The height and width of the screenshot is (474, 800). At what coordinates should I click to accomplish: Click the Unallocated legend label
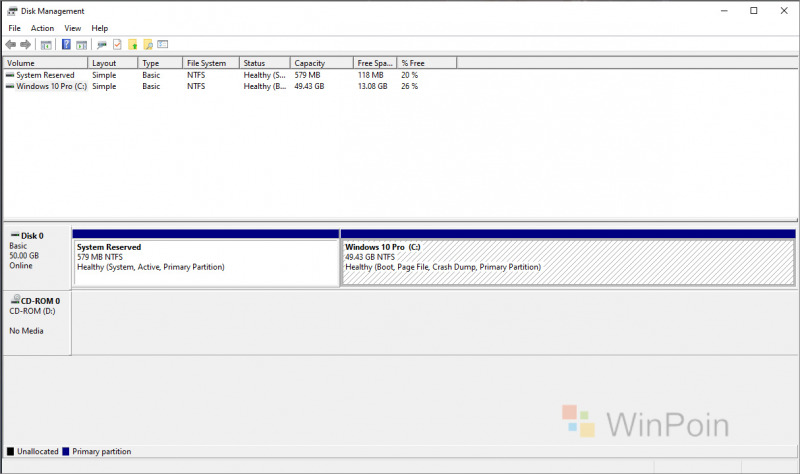[x=38, y=452]
